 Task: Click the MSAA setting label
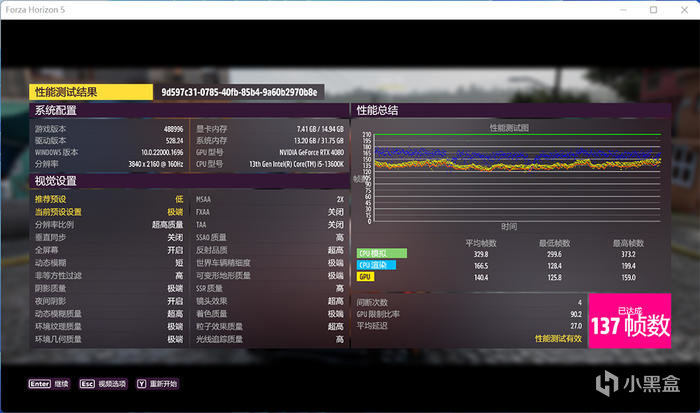click(x=203, y=199)
